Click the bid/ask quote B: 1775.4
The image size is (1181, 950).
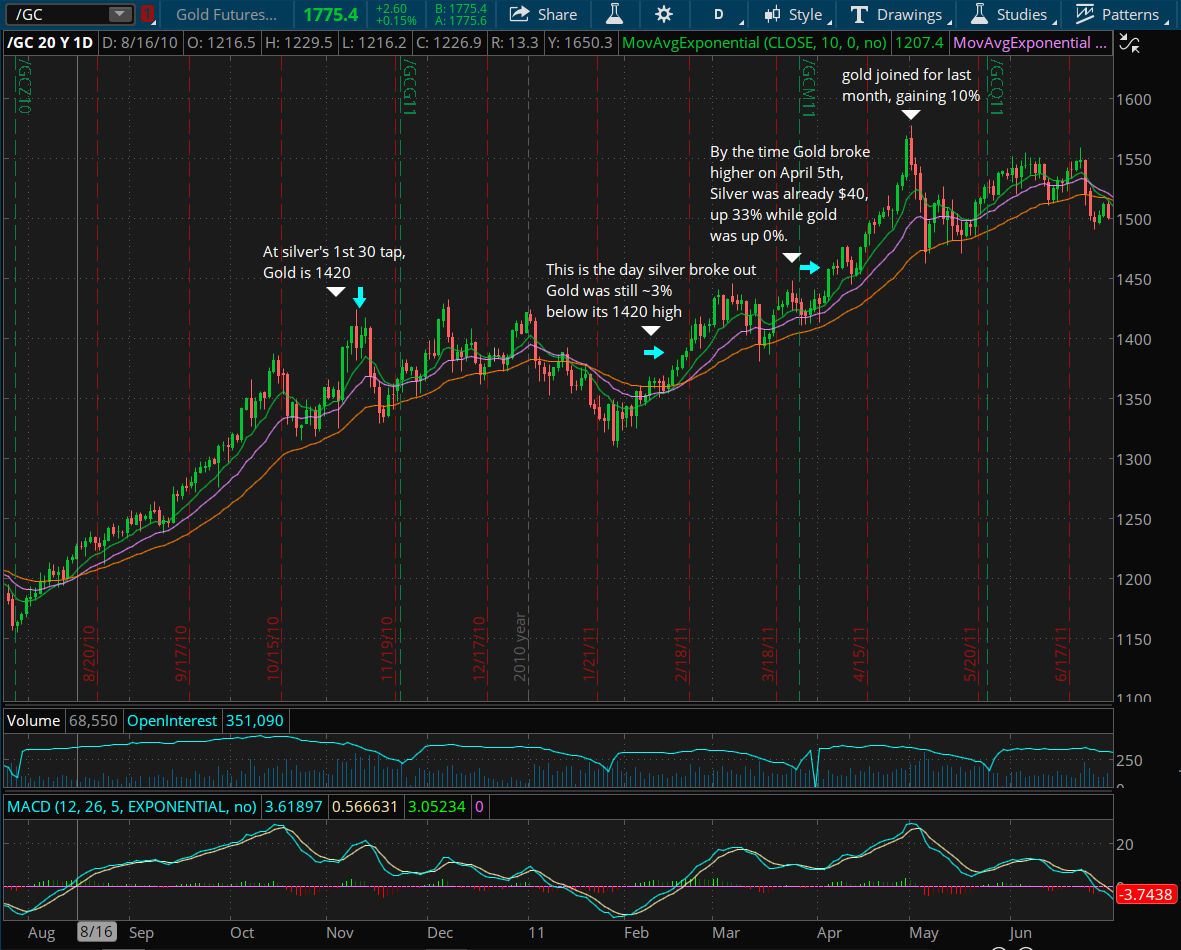[x=460, y=9]
